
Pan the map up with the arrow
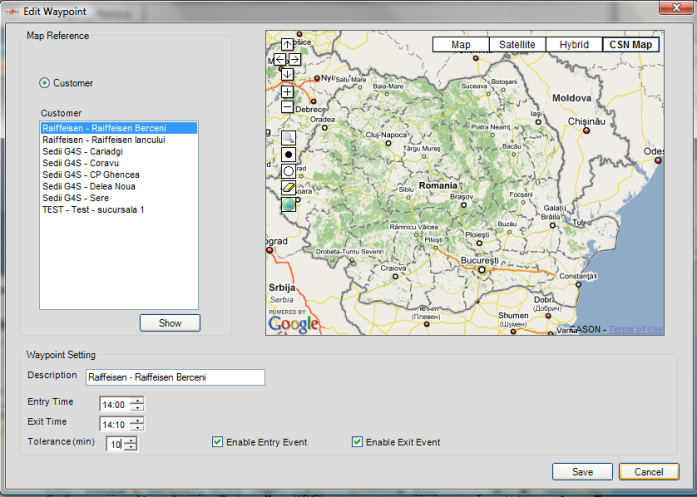287,44
